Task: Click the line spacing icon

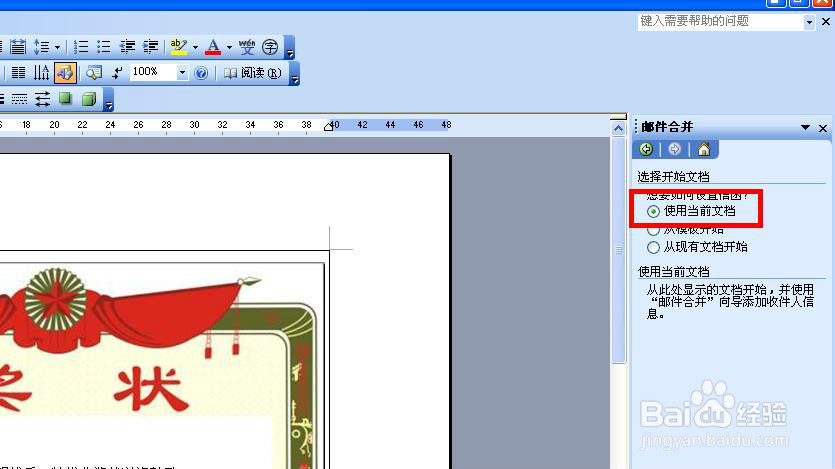Action: 41,47
